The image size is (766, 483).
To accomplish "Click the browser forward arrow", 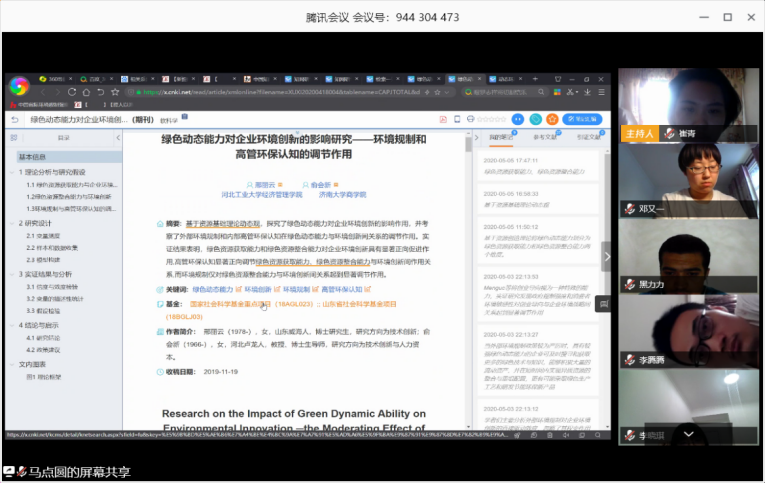I will coord(58,92).
